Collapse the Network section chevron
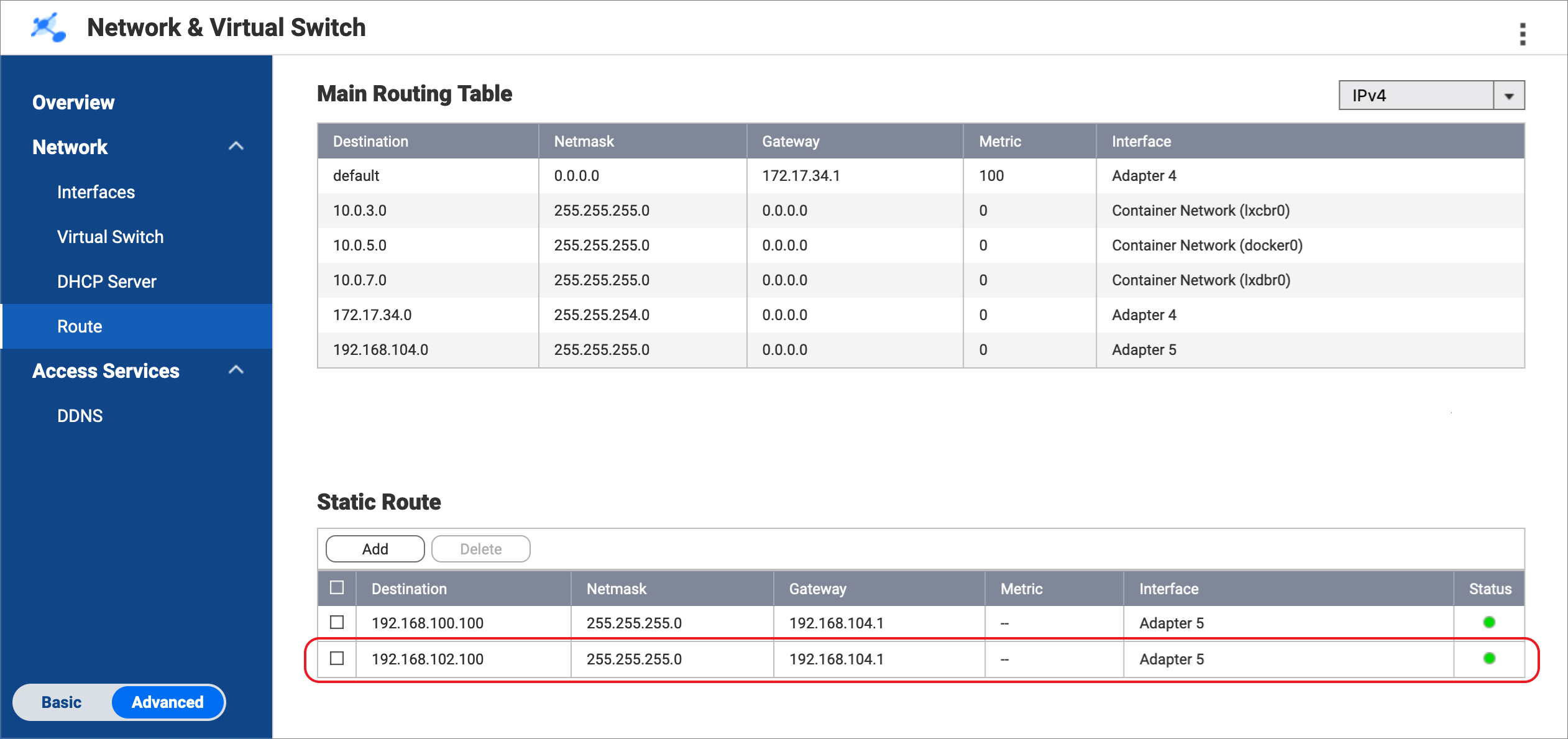Viewport: 1568px width, 739px height. tap(236, 147)
